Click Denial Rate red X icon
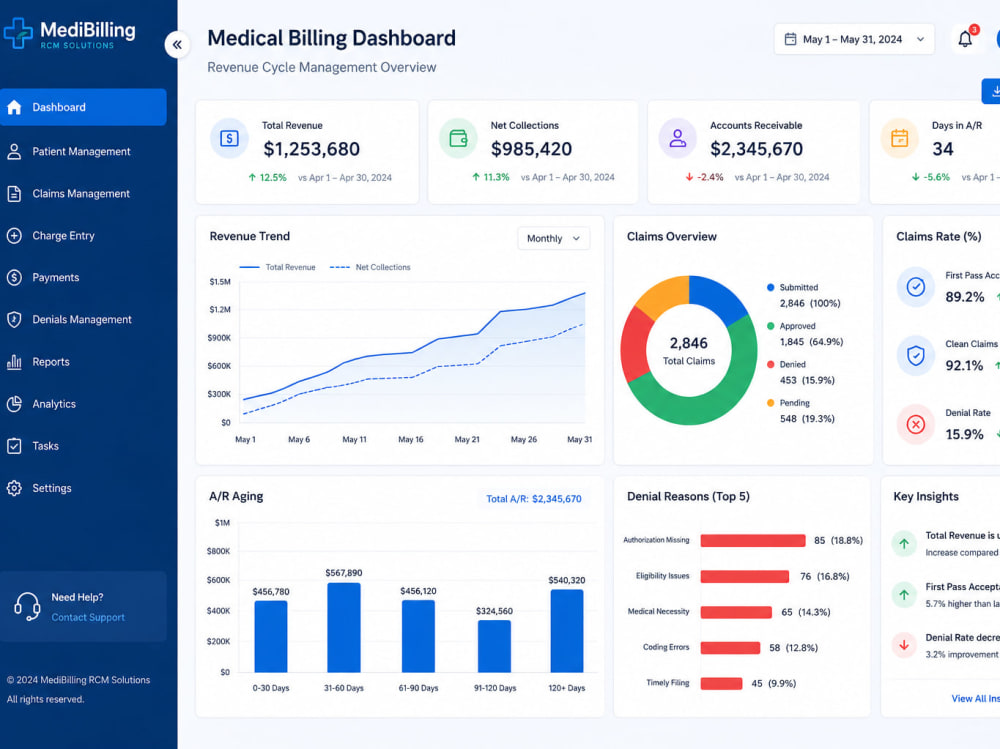 pyautogui.click(x=916, y=424)
